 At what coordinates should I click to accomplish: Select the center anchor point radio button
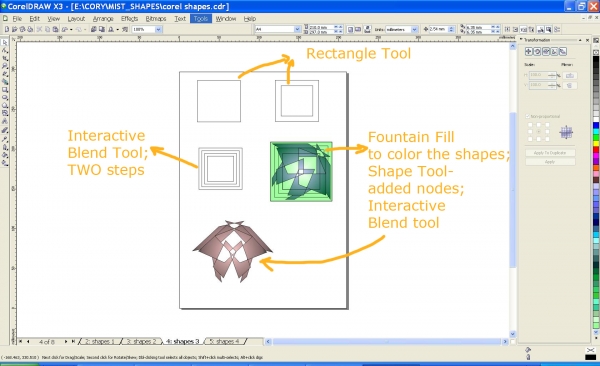click(539, 131)
